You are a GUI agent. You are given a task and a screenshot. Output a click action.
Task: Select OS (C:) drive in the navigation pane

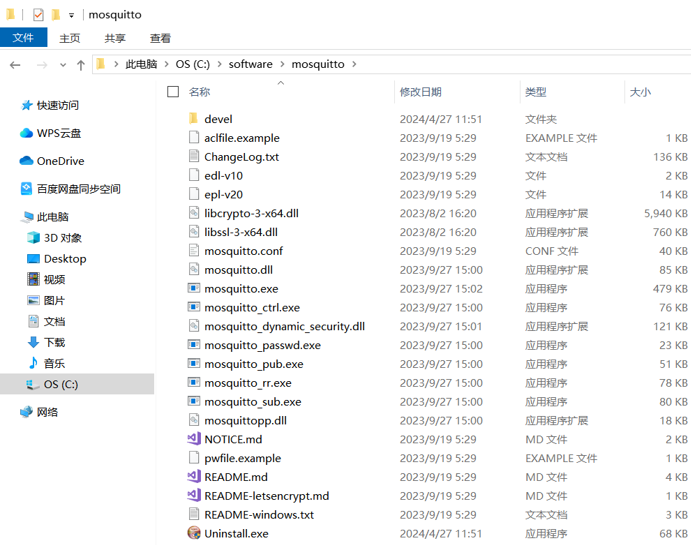[77, 384]
